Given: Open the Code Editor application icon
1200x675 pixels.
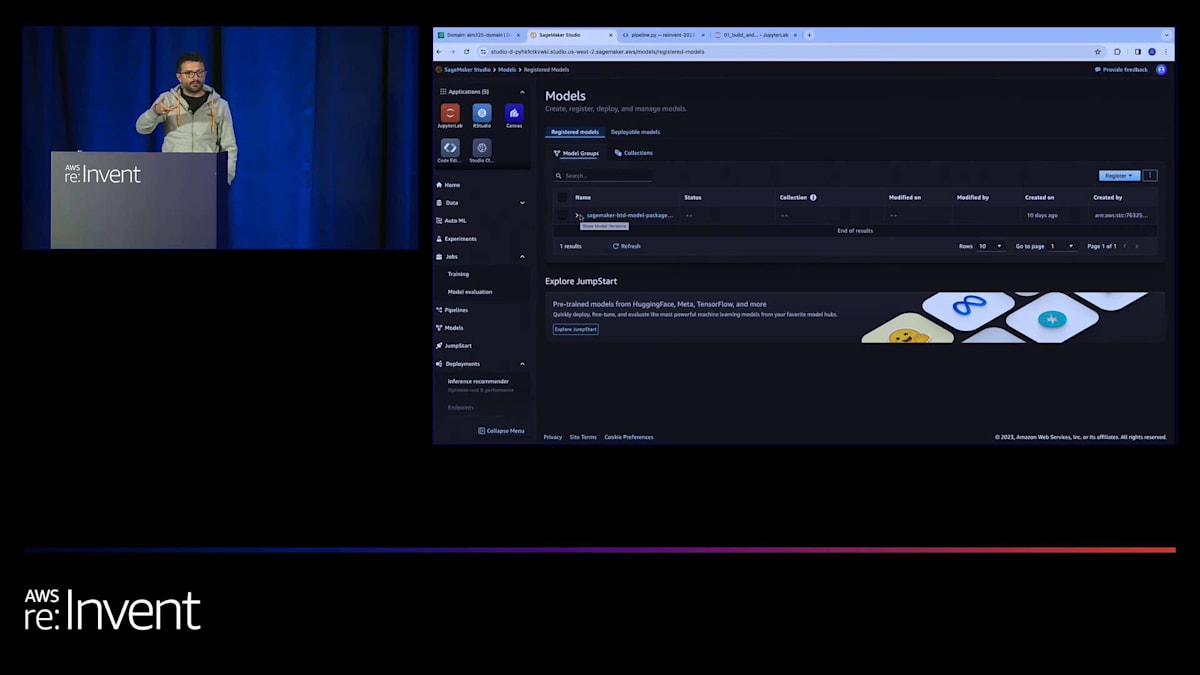Looking at the screenshot, I should [x=450, y=148].
